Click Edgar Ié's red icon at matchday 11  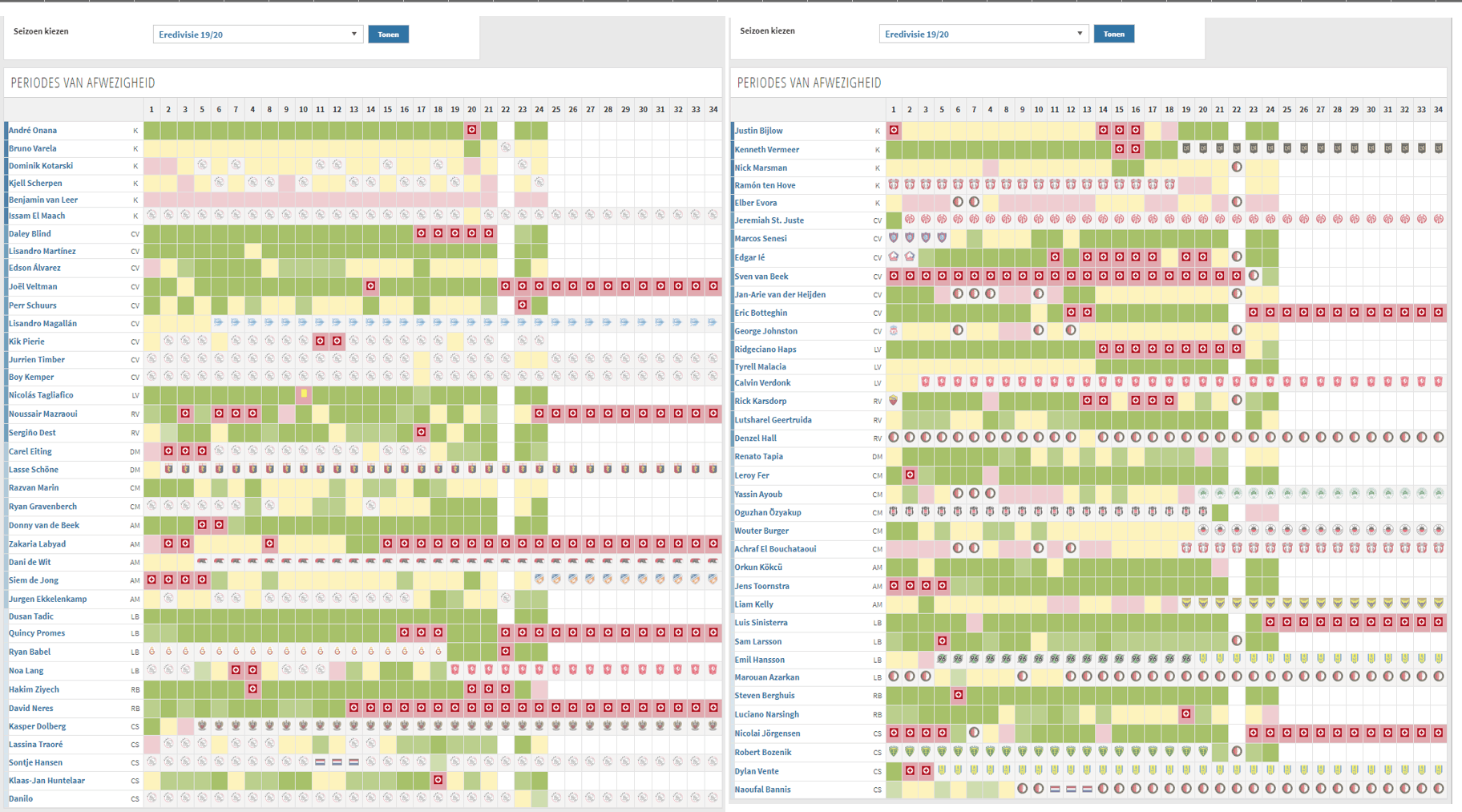(x=1055, y=257)
